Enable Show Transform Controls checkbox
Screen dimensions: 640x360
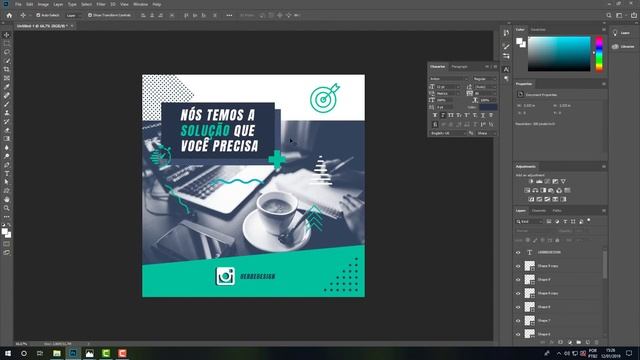click(x=90, y=15)
